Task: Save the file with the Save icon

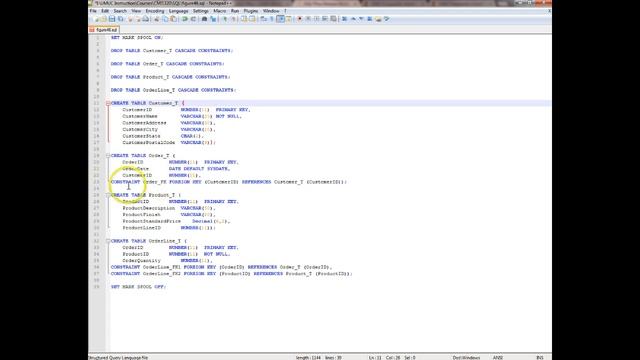Action: [111, 19]
